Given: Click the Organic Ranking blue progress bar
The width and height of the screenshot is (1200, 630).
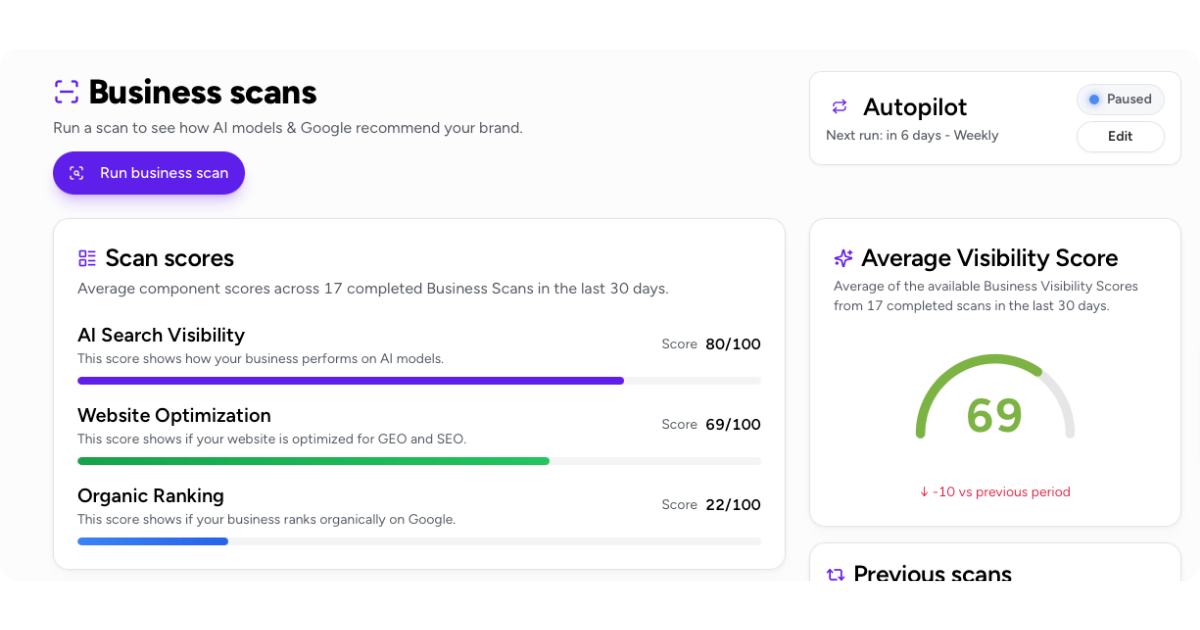Looking at the screenshot, I should coord(419,541).
